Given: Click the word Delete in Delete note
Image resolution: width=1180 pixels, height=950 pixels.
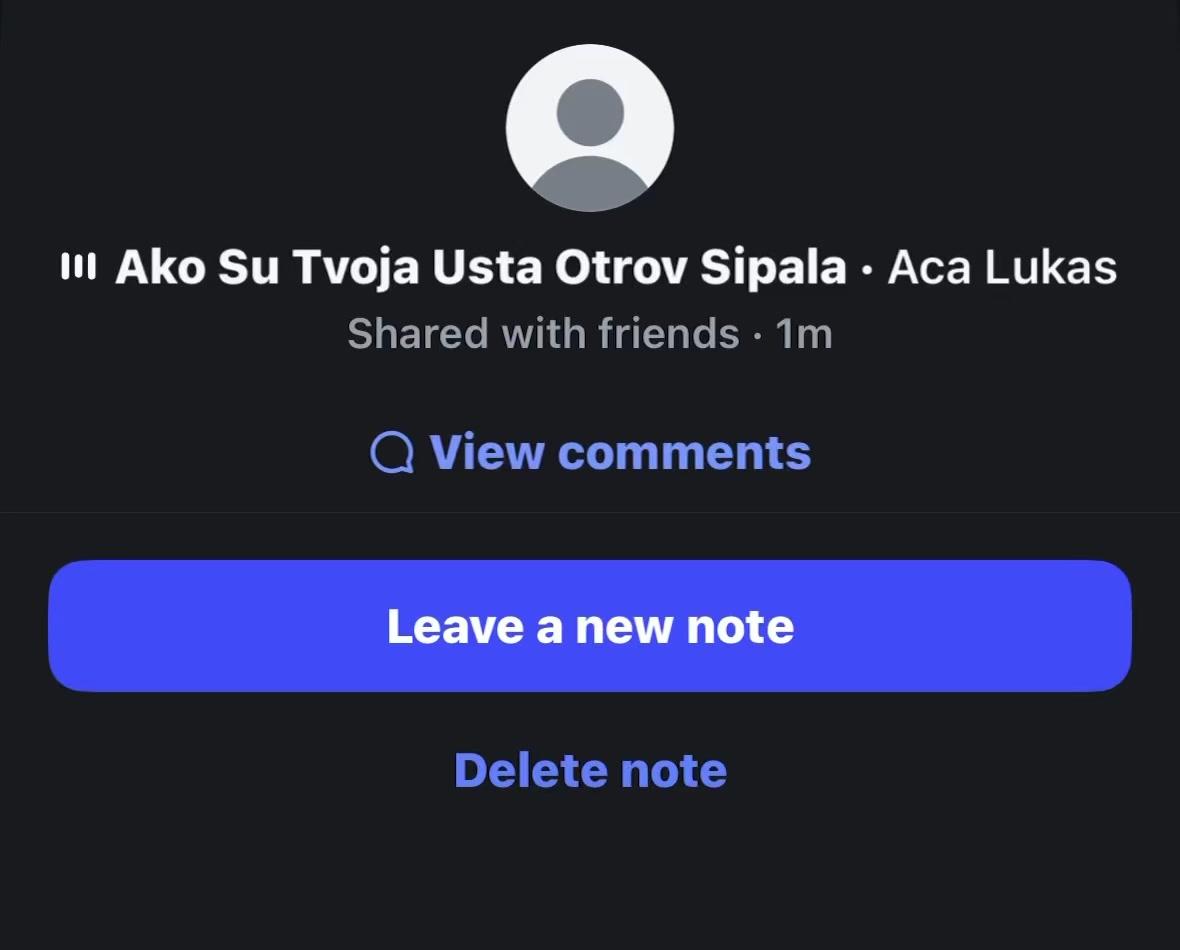Looking at the screenshot, I should tap(531, 770).
